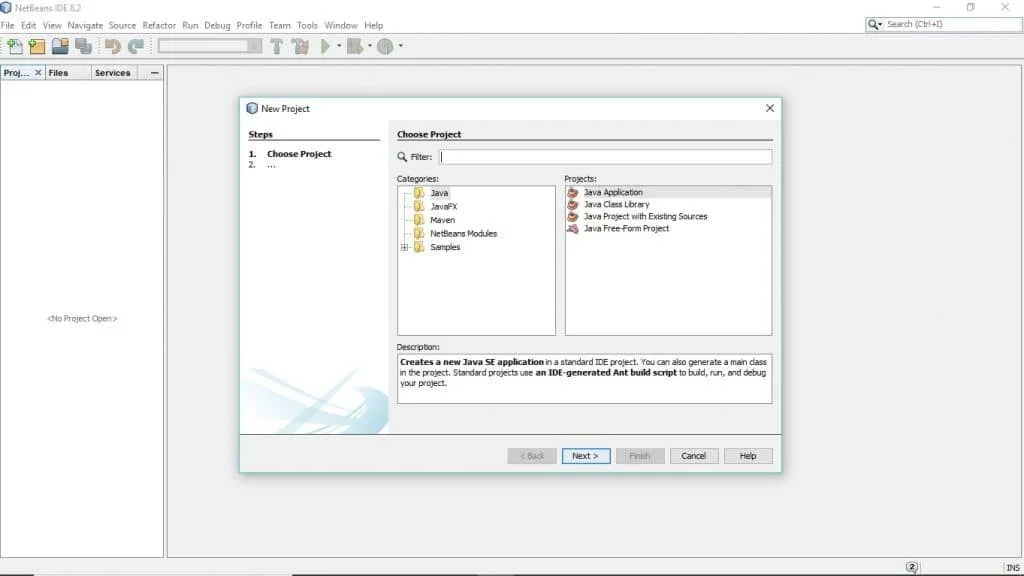1024x576 pixels.
Task: Open the Run Project dropdown arrow
Action: [x=339, y=46]
